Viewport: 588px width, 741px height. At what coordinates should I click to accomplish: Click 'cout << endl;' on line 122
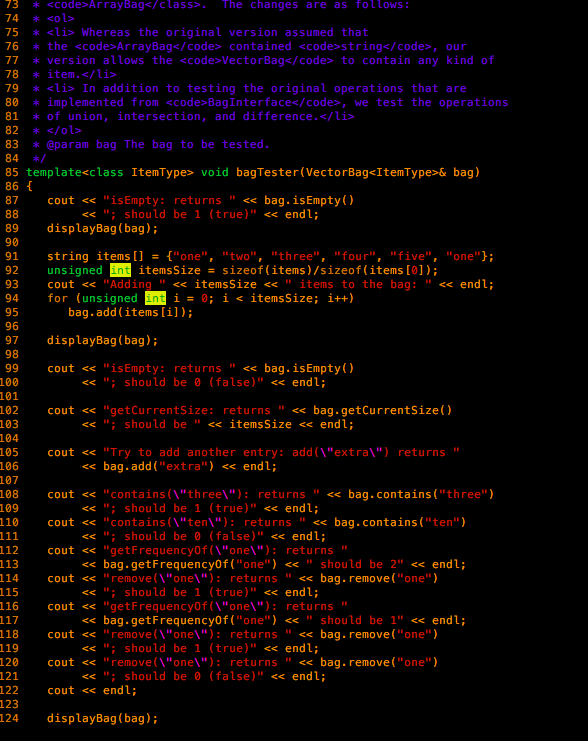coord(92,690)
